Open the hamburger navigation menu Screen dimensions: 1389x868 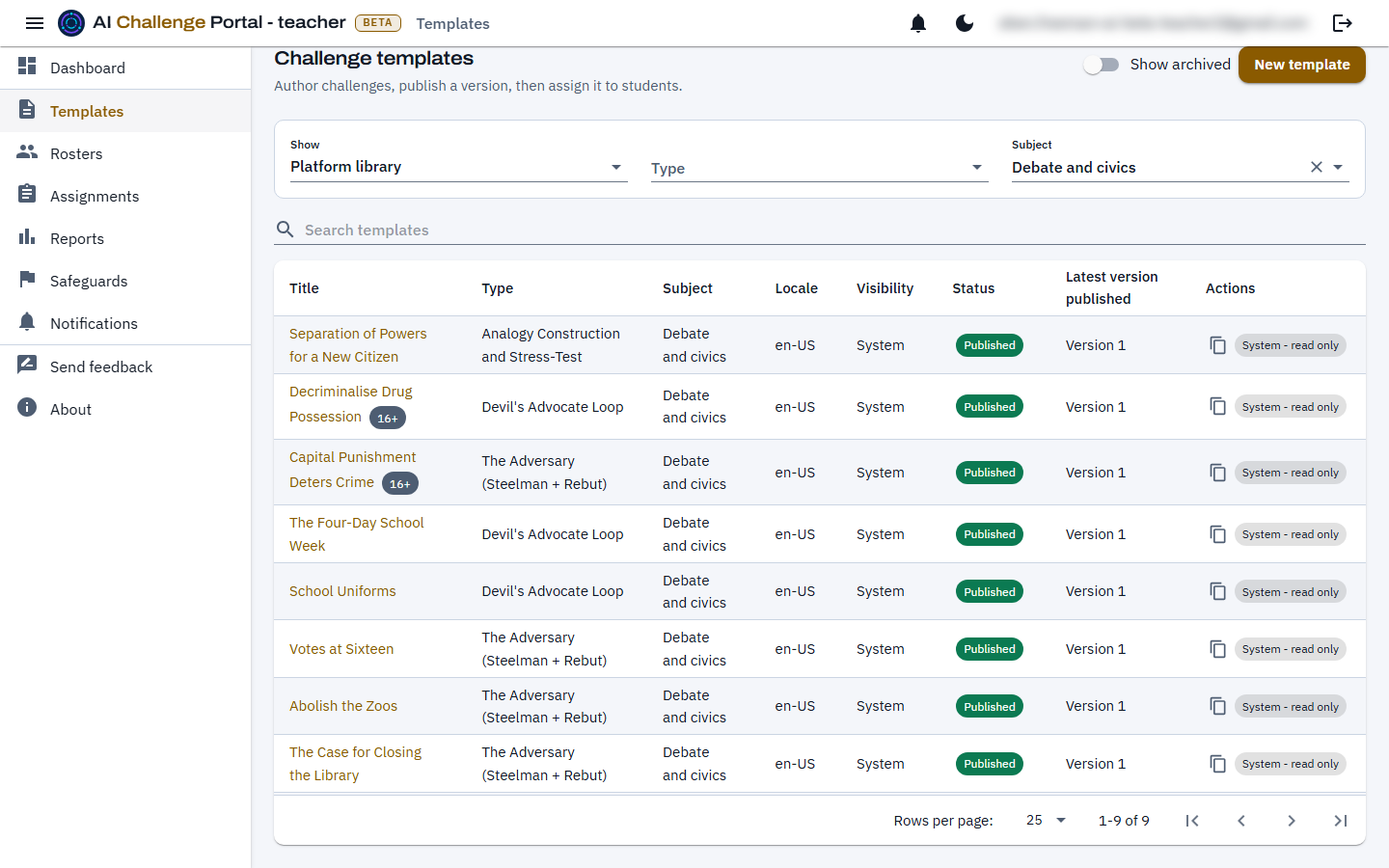(35, 23)
